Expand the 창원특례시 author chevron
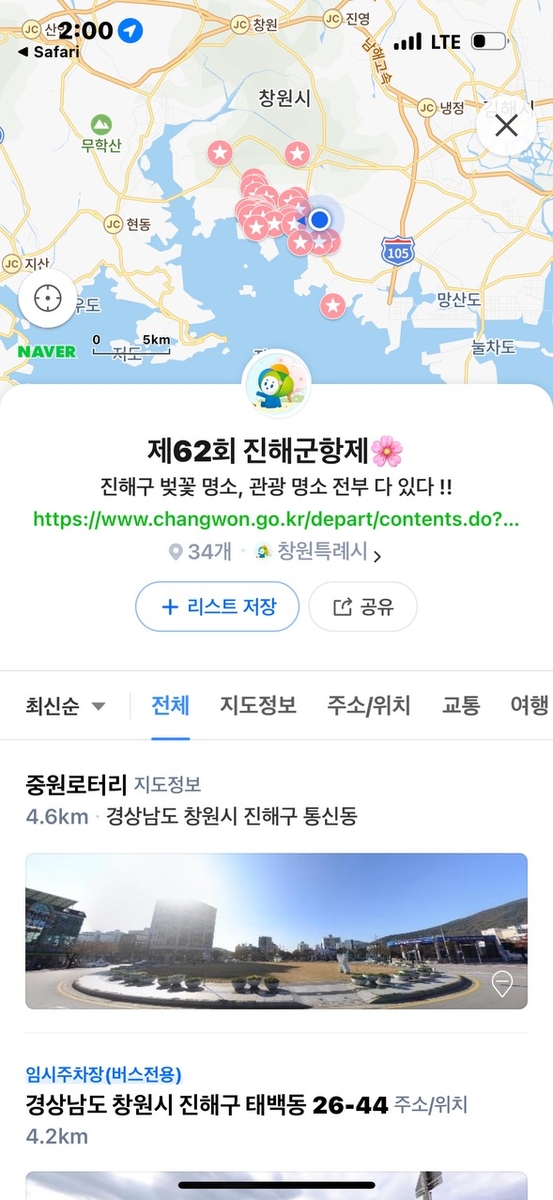The width and height of the screenshot is (553, 1200). (377, 552)
